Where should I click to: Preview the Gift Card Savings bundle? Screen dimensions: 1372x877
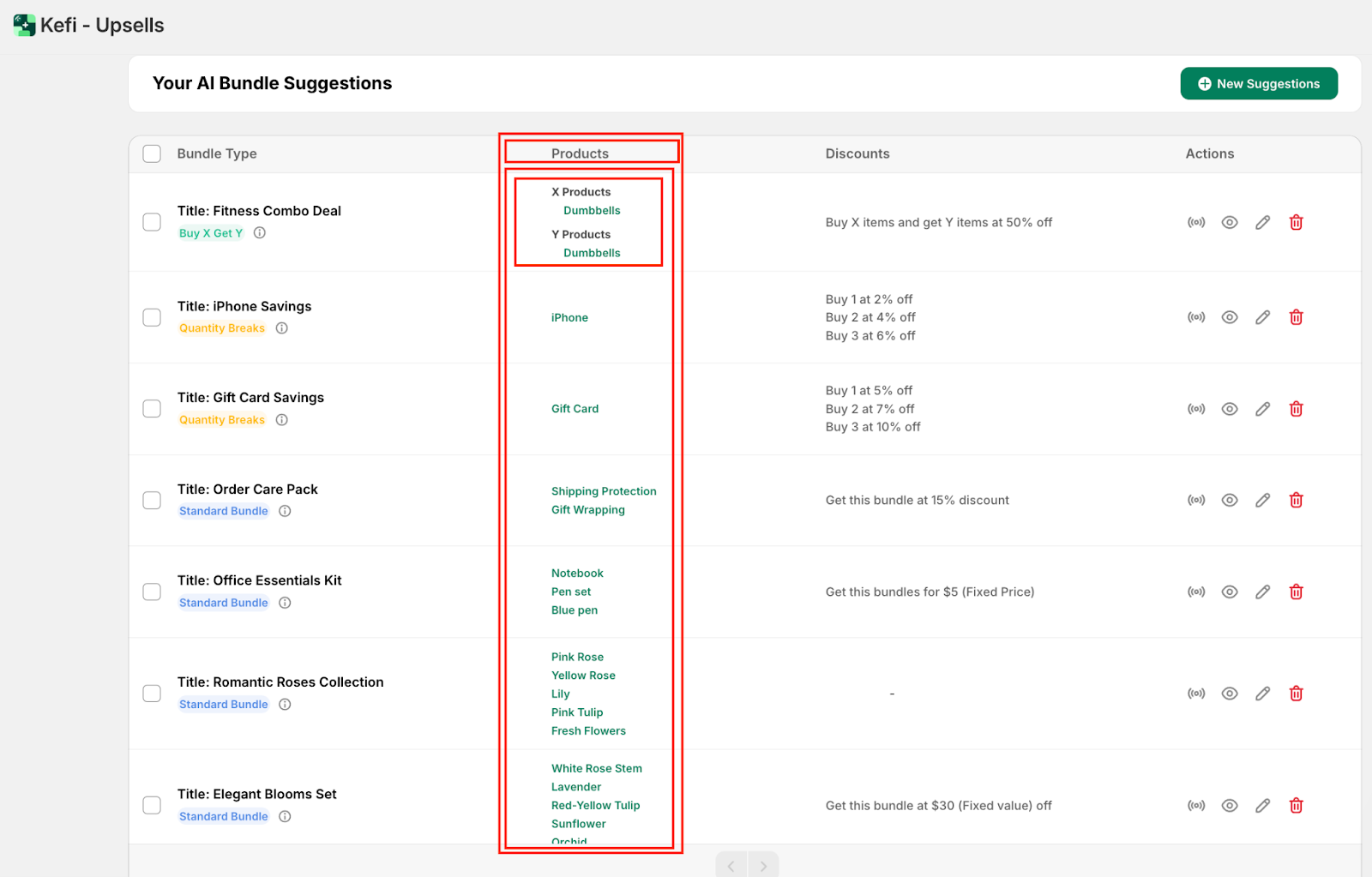tap(1229, 409)
